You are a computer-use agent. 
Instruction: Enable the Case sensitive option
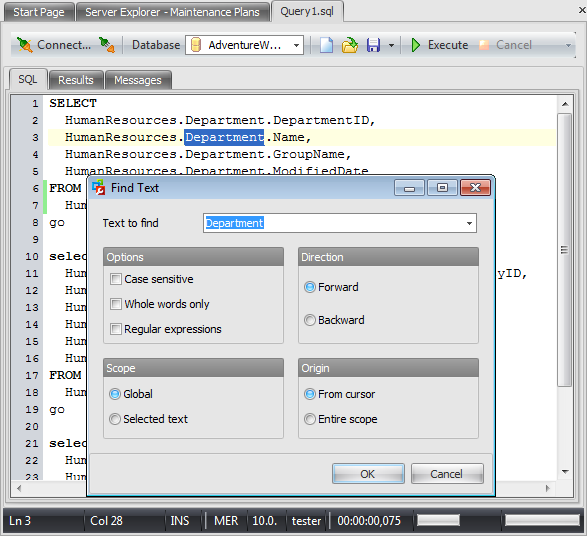116,279
